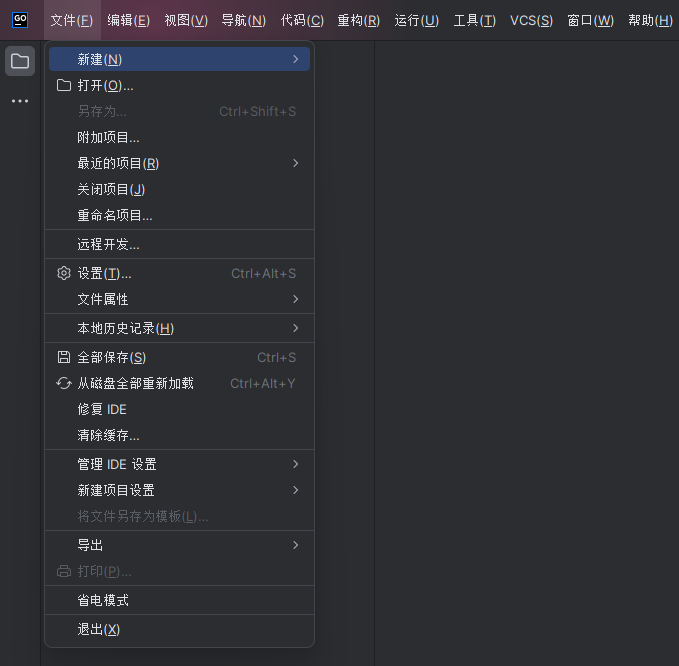Click the printer icon beside 打印(P)...
Image resolution: width=679 pixels, height=666 pixels.
[64, 571]
